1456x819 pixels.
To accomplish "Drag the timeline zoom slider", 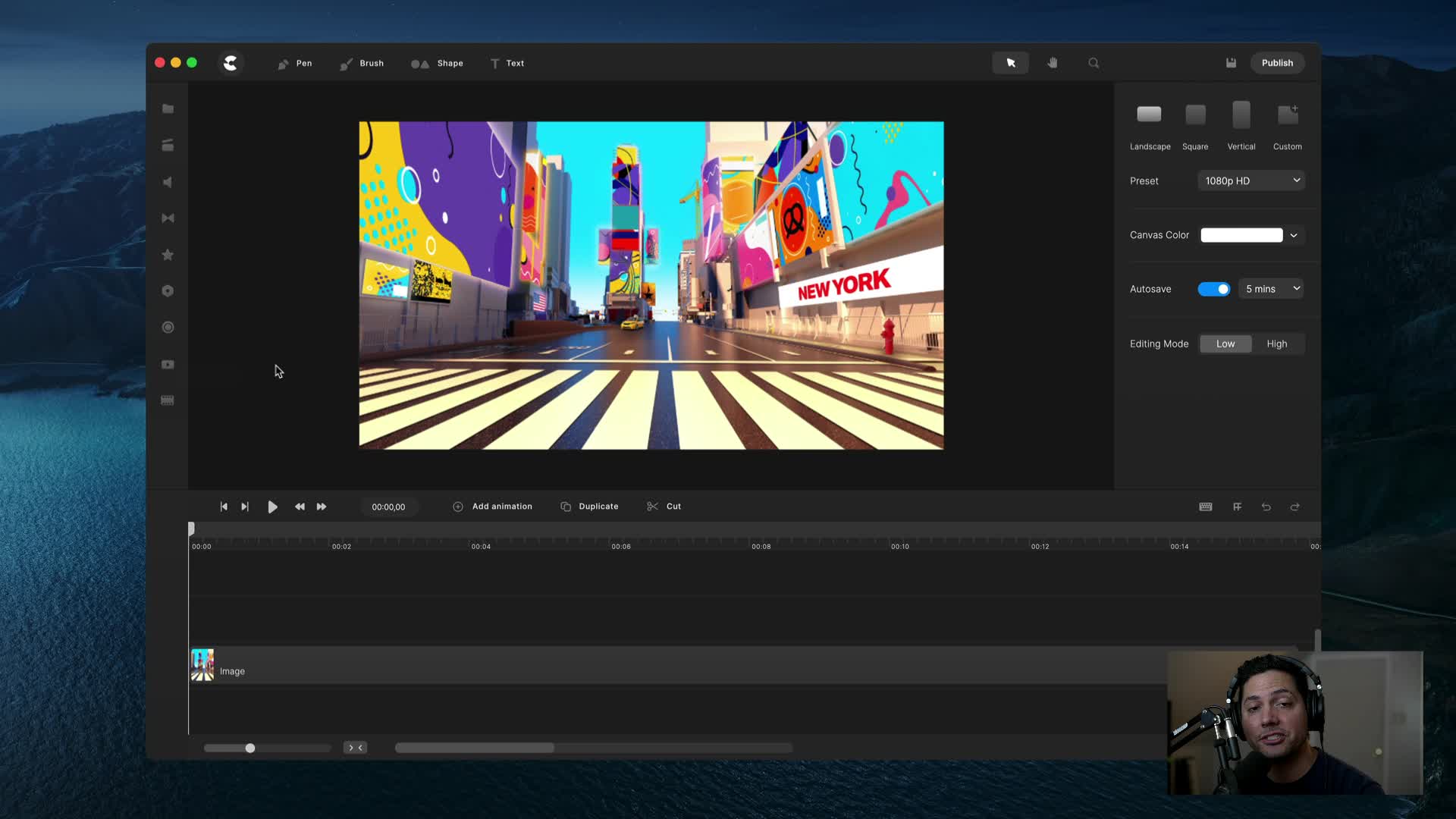I will 250,748.
